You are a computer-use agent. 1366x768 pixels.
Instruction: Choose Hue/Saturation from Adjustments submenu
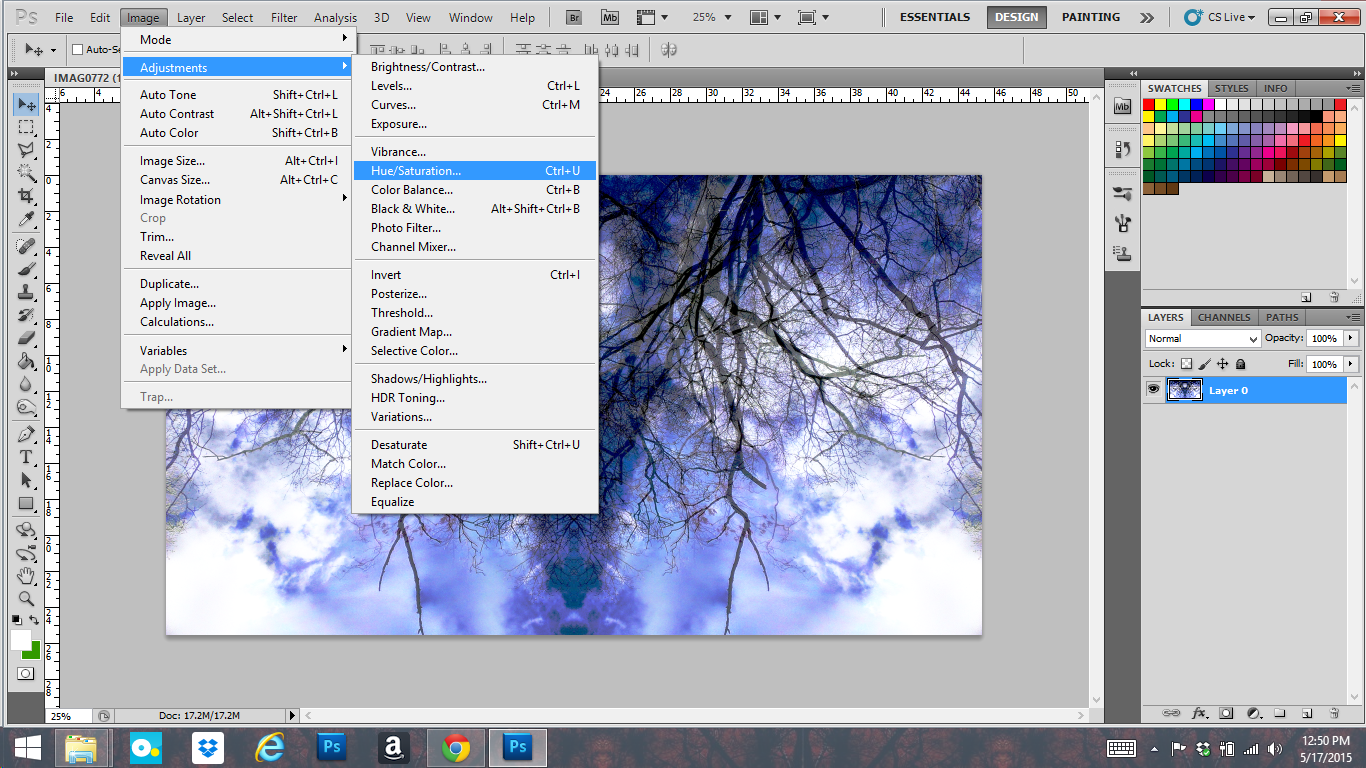(x=475, y=171)
